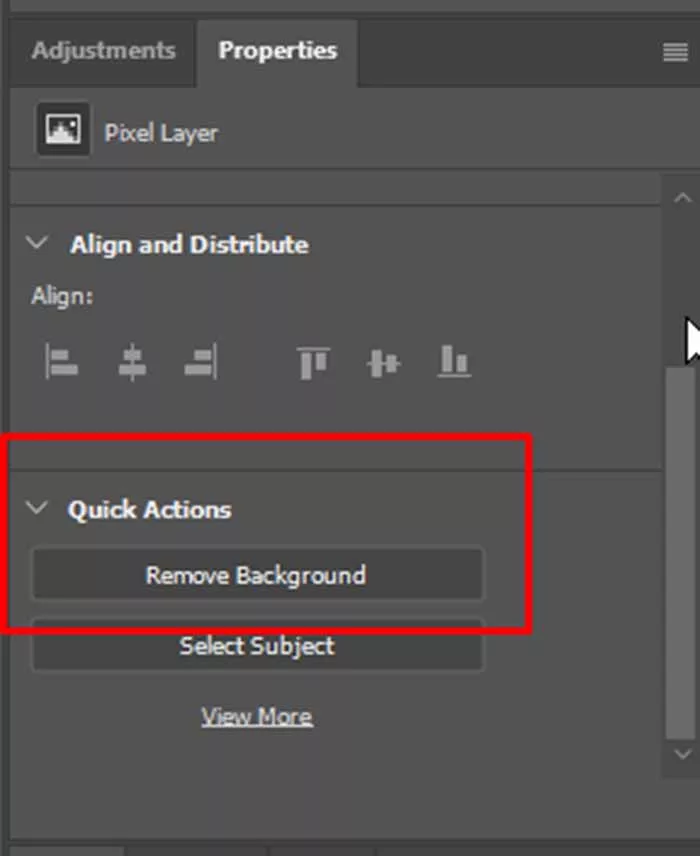The height and width of the screenshot is (856, 700).
Task: Collapse the Align and Distribute section
Action: point(37,243)
